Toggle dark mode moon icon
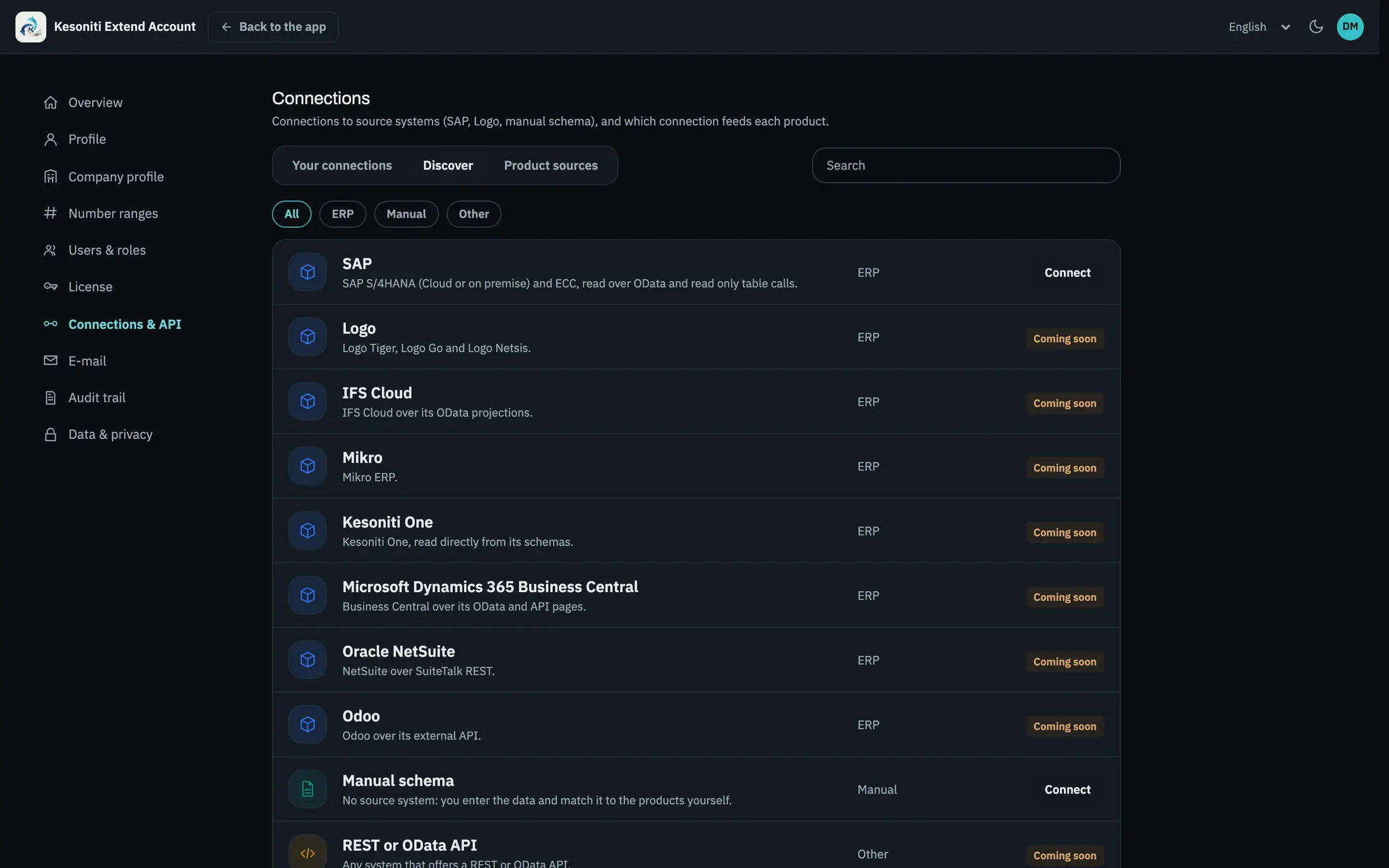 (x=1316, y=27)
